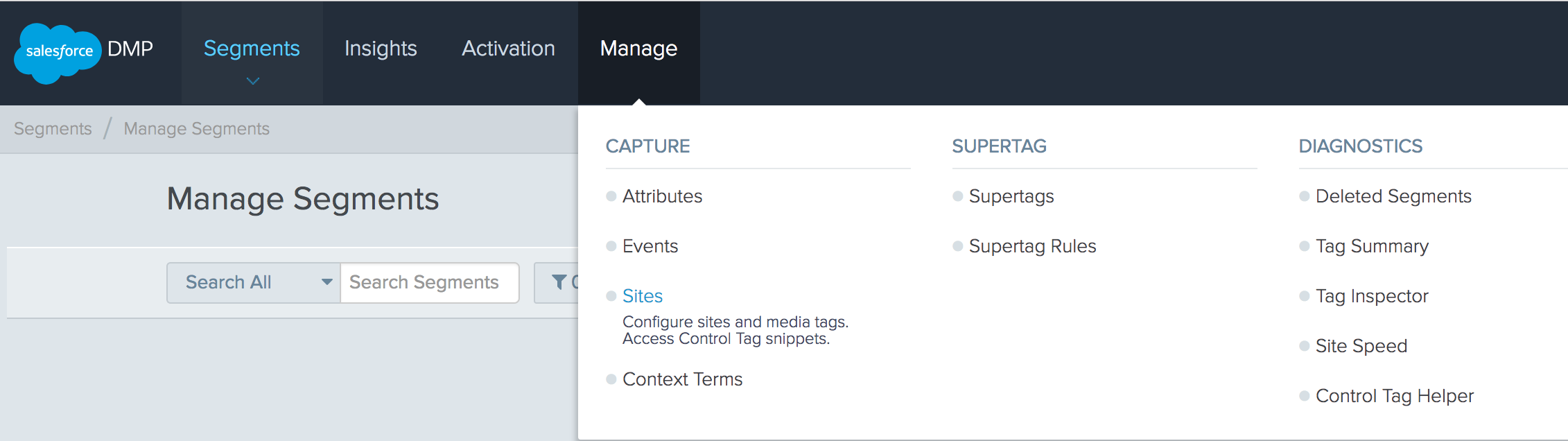The width and height of the screenshot is (1568, 441).
Task: View Deleted Segments under Diagnostics
Action: [1393, 196]
